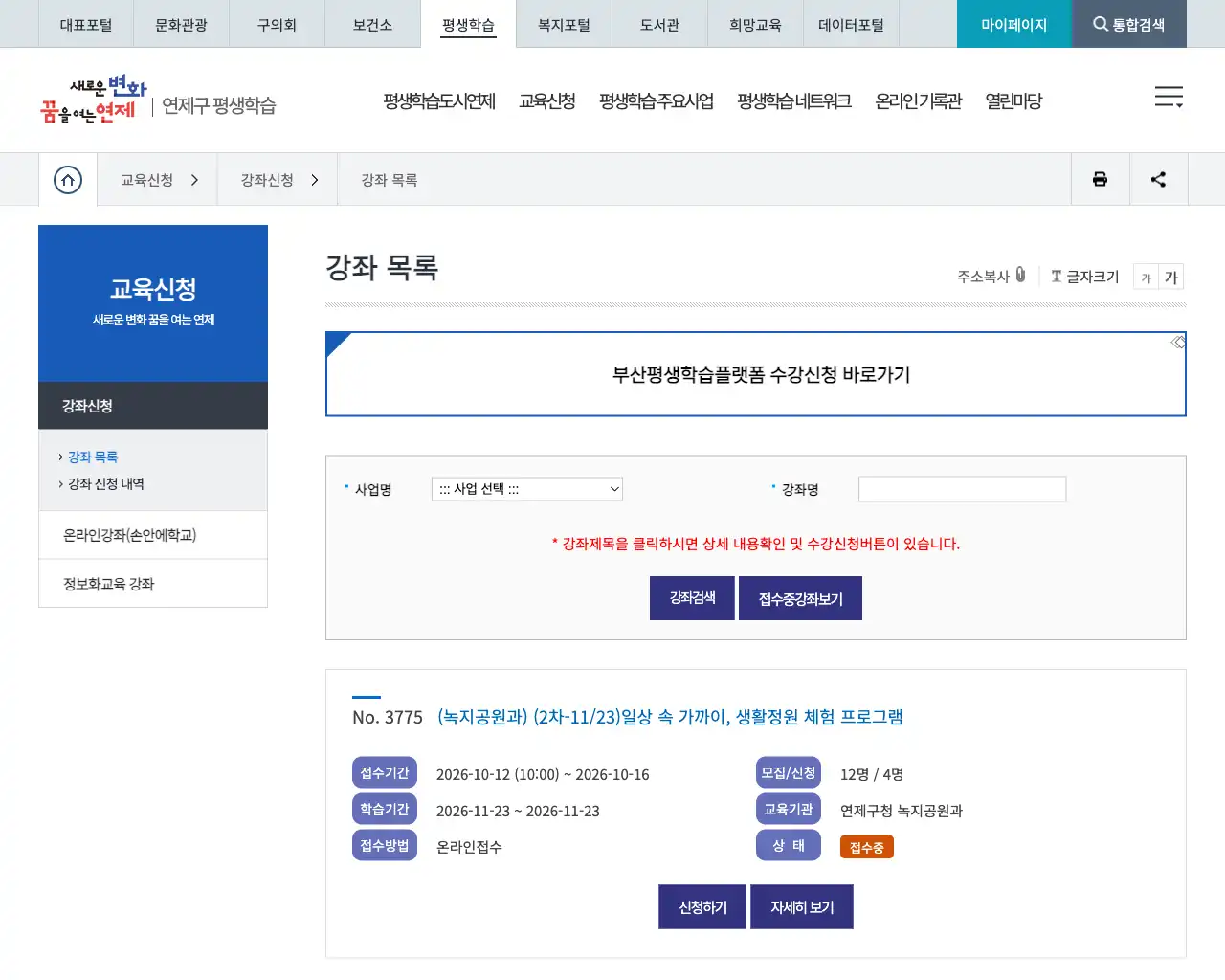Screen dimensions: 1225x980
Task: Open 부산평생학습플랫폼 수강신청 바로가기 banner
Action: (x=756, y=374)
